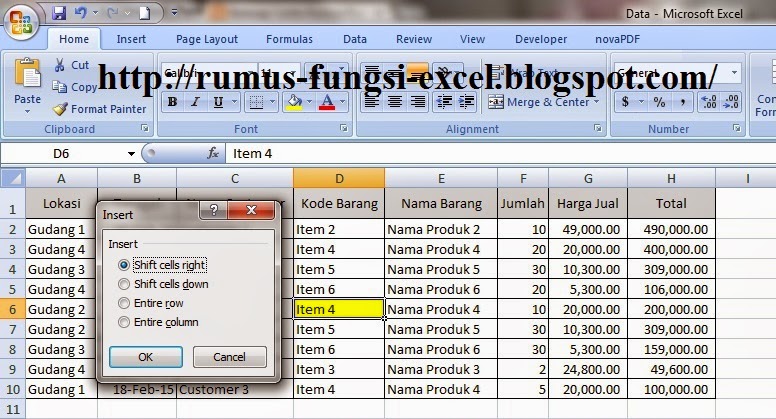Image resolution: width=776 pixels, height=419 pixels.
Task: Select row 6 header
Action: coord(13,309)
